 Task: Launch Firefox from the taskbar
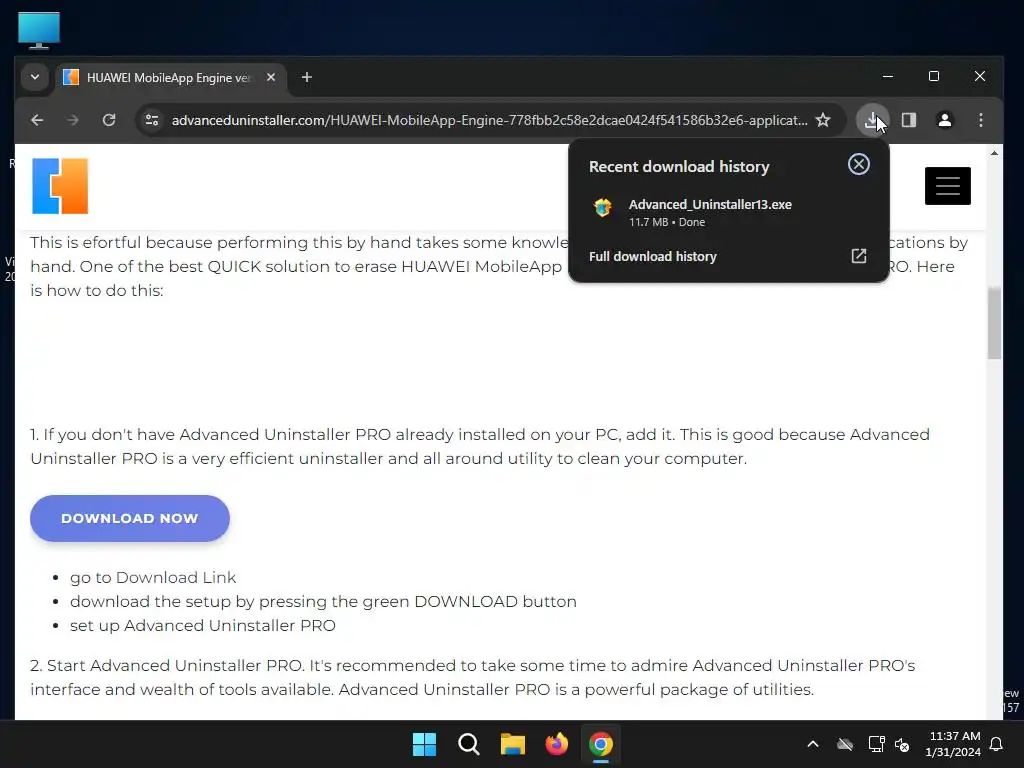coord(556,744)
